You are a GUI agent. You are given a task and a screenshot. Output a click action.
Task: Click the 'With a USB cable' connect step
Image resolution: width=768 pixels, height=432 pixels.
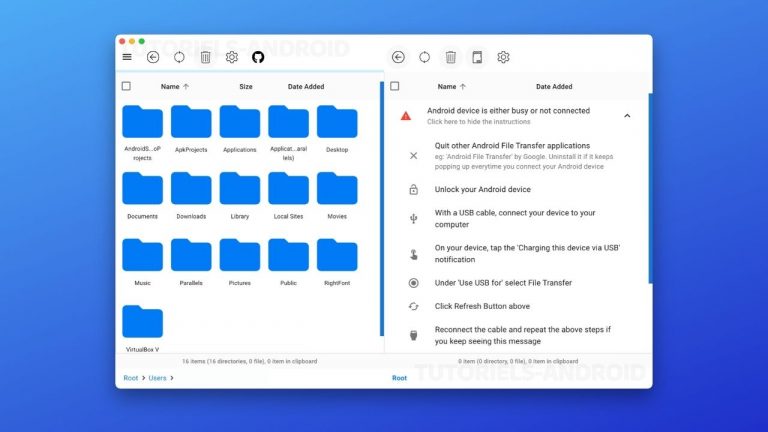[515, 218]
